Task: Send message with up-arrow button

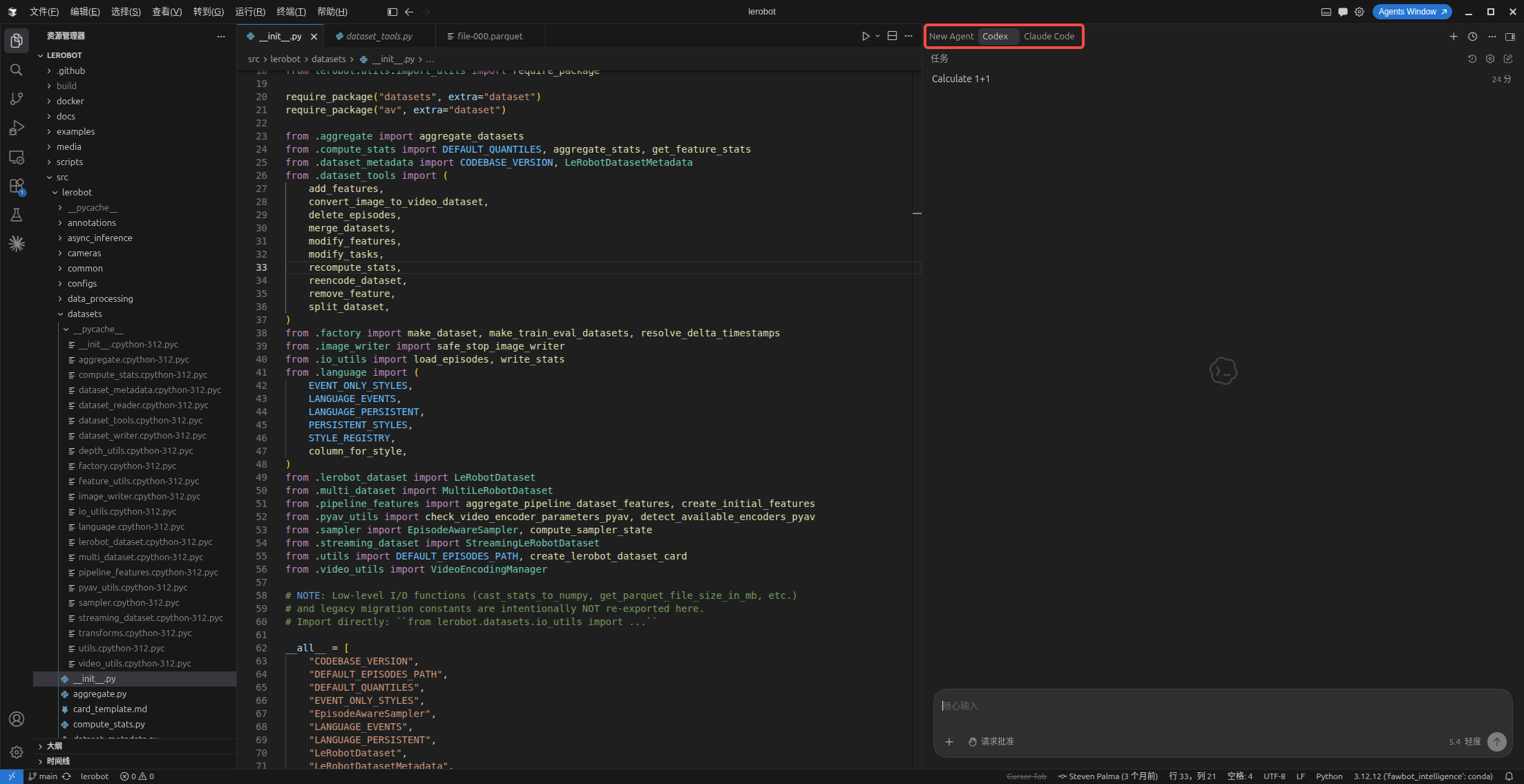Action: [x=1496, y=741]
